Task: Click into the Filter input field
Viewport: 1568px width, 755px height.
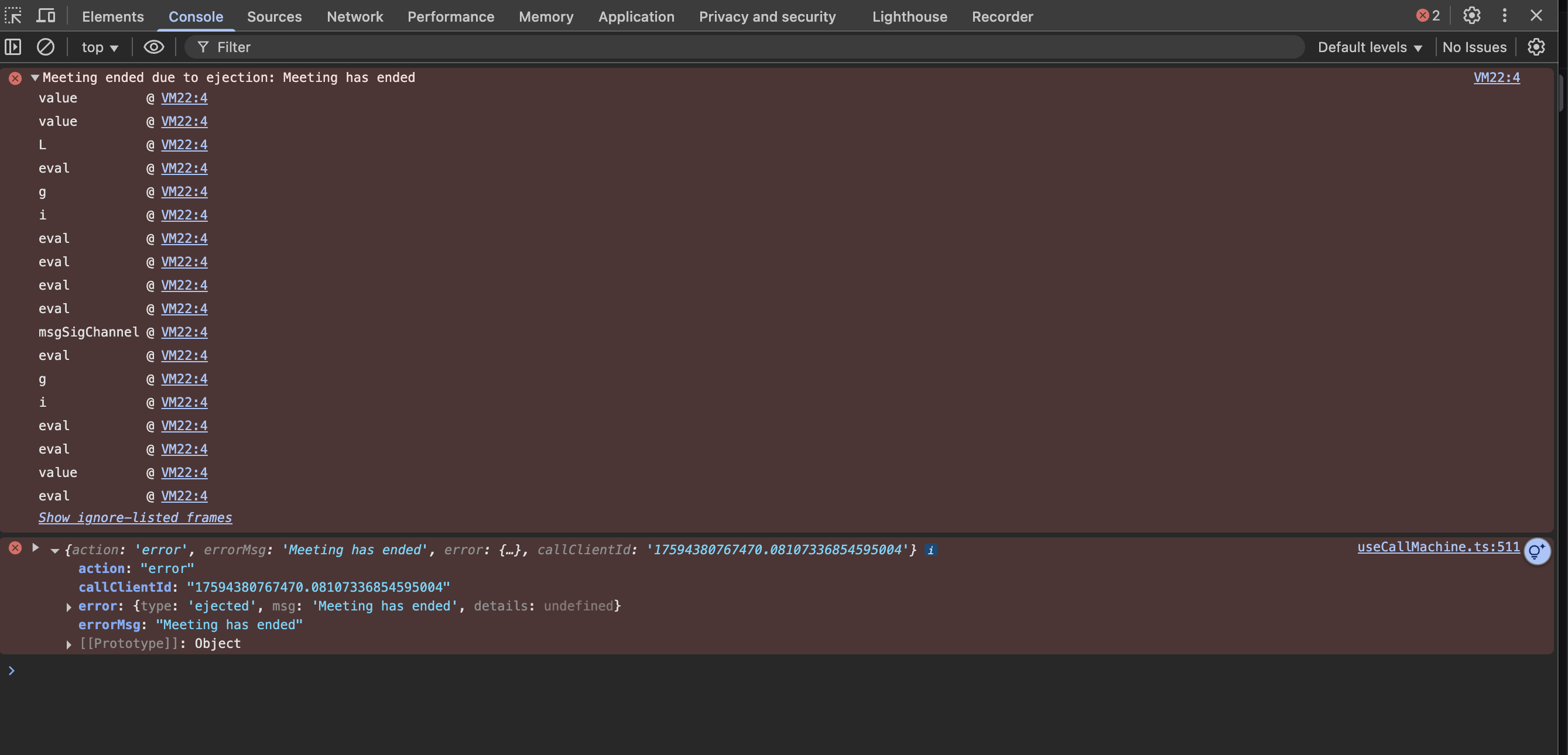Action: [x=731, y=47]
